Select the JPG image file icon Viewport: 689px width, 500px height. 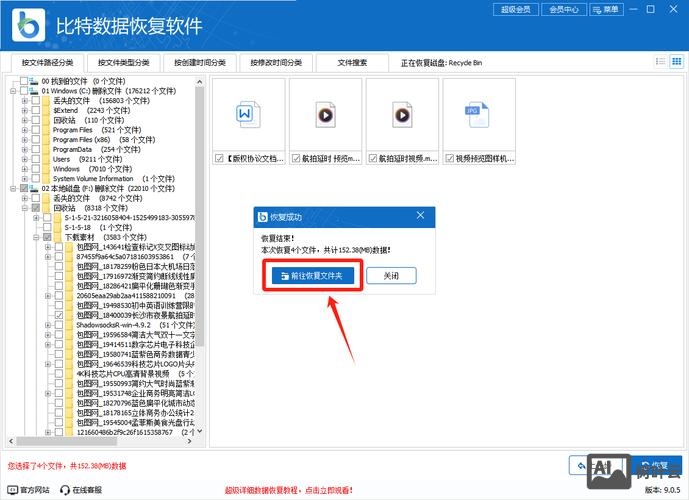click(477, 115)
